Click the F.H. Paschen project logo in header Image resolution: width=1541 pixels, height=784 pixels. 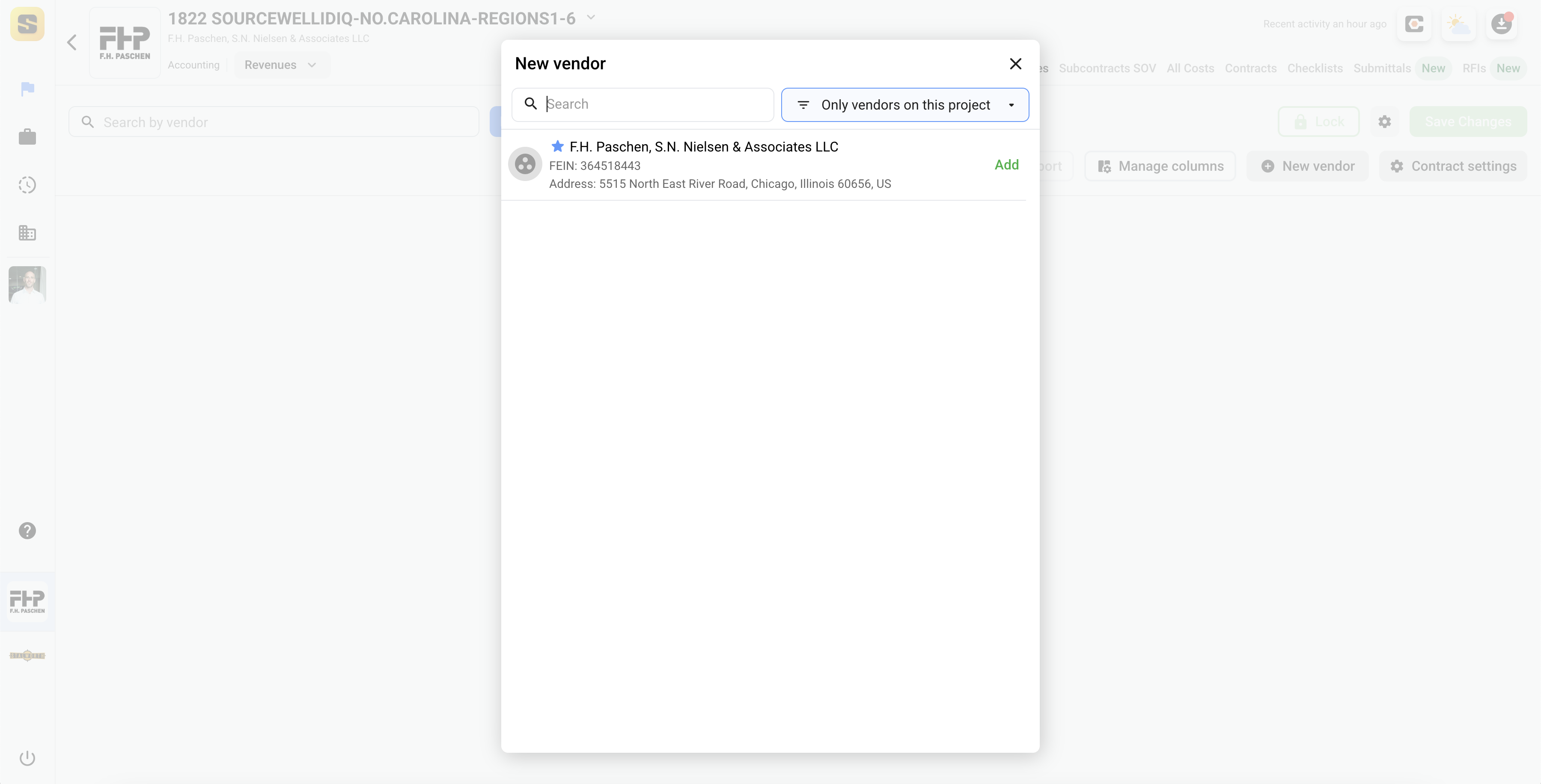click(x=125, y=42)
